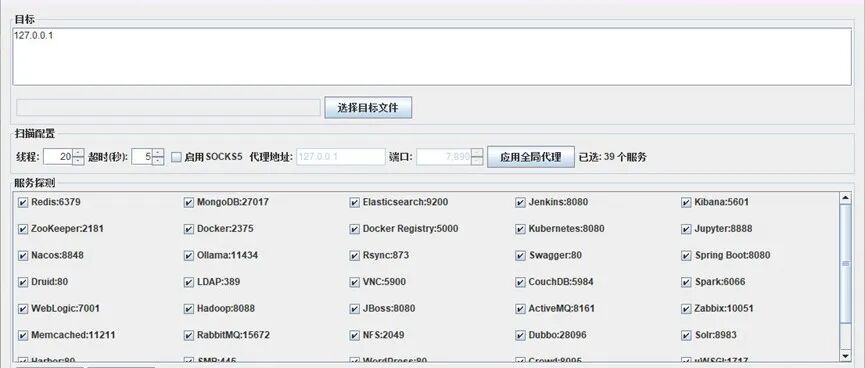Toggle Docker:2375 checkbox
Viewport: 865px width, 368px height.
[x=189, y=229]
